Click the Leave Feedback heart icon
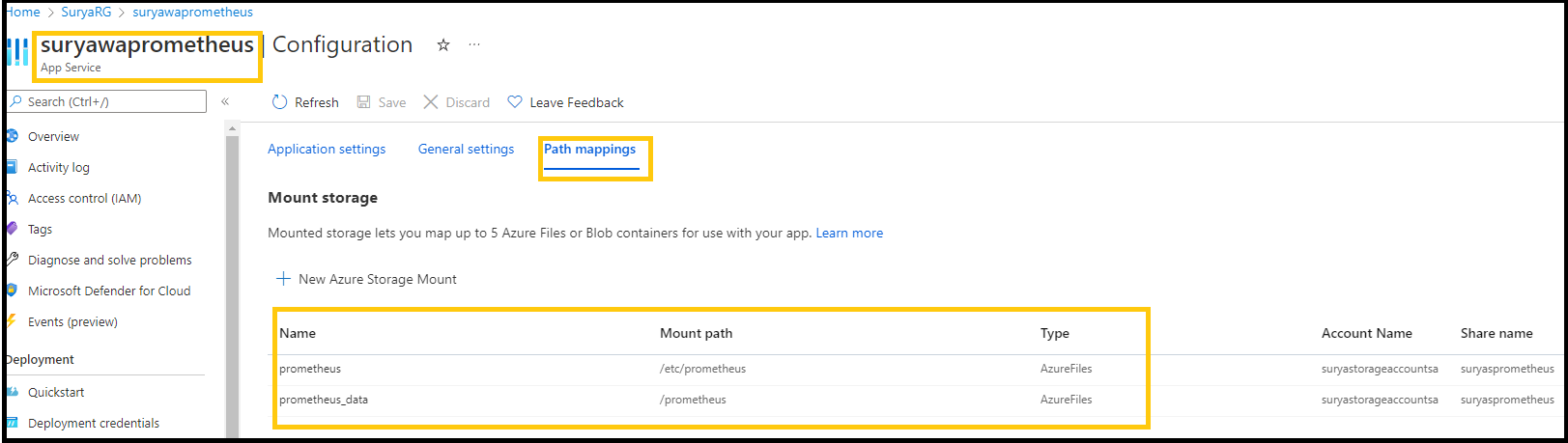The image size is (1568, 443). (x=515, y=102)
